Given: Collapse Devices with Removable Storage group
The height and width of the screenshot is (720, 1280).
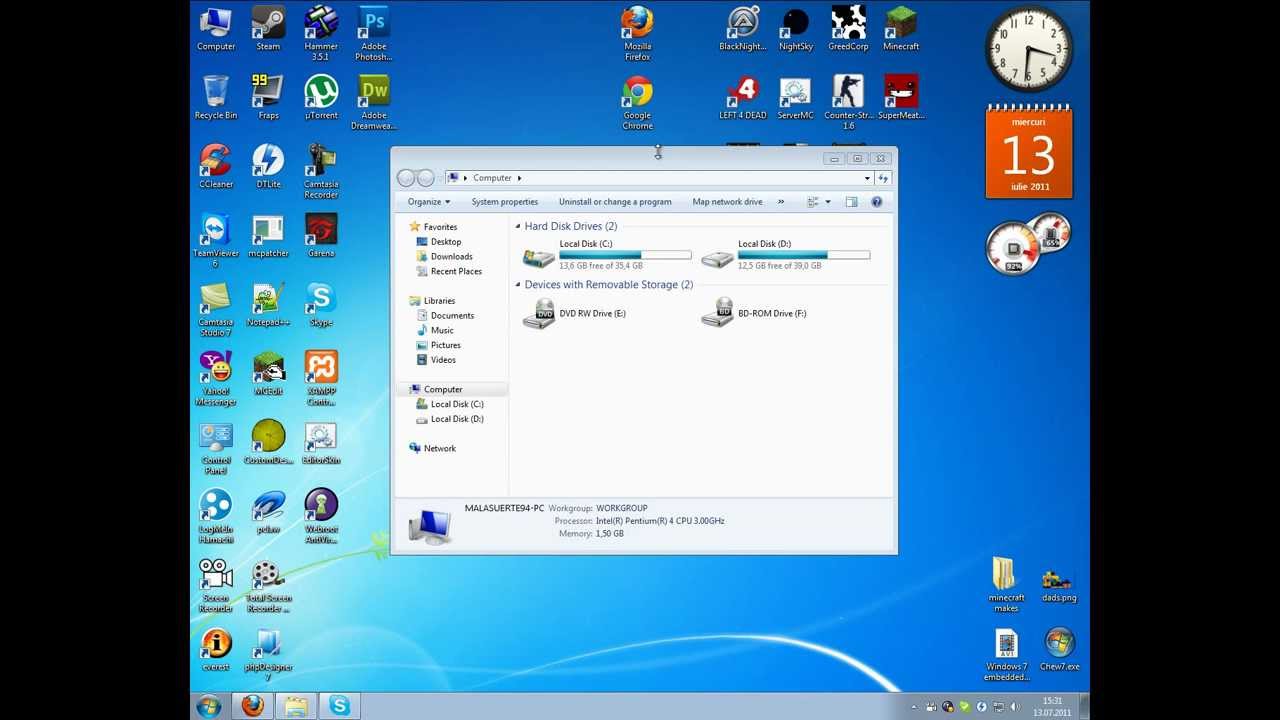Looking at the screenshot, I should point(519,285).
